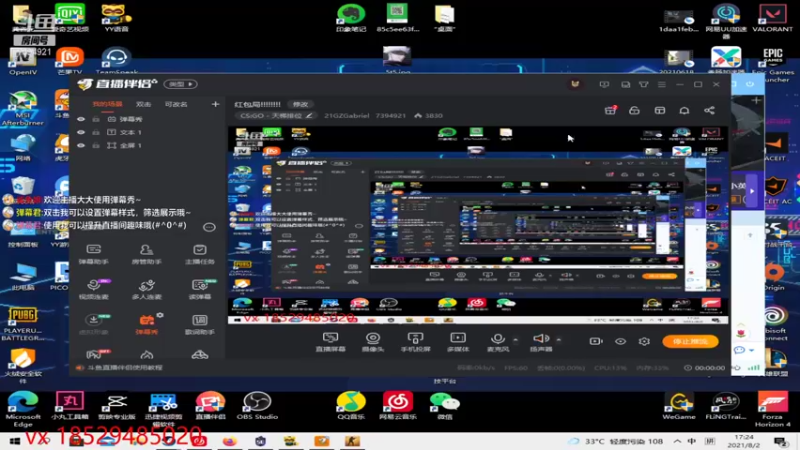
Task: Select 弹幕秀 source layer row
Action: tap(147, 119)
